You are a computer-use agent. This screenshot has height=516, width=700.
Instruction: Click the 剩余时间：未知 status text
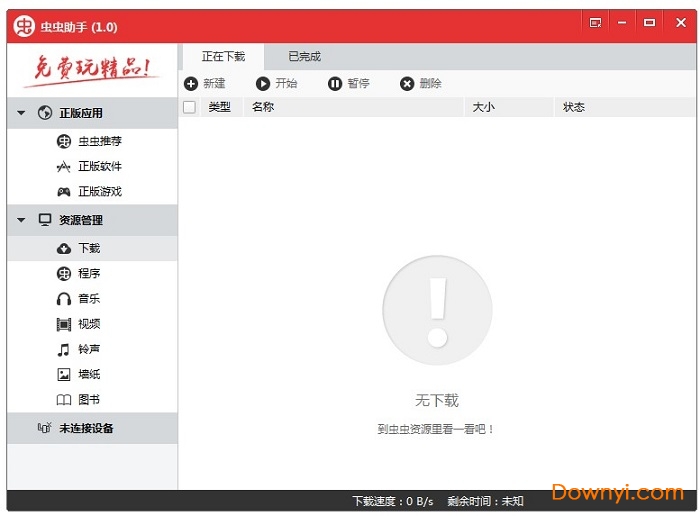[x=485, y=501]
